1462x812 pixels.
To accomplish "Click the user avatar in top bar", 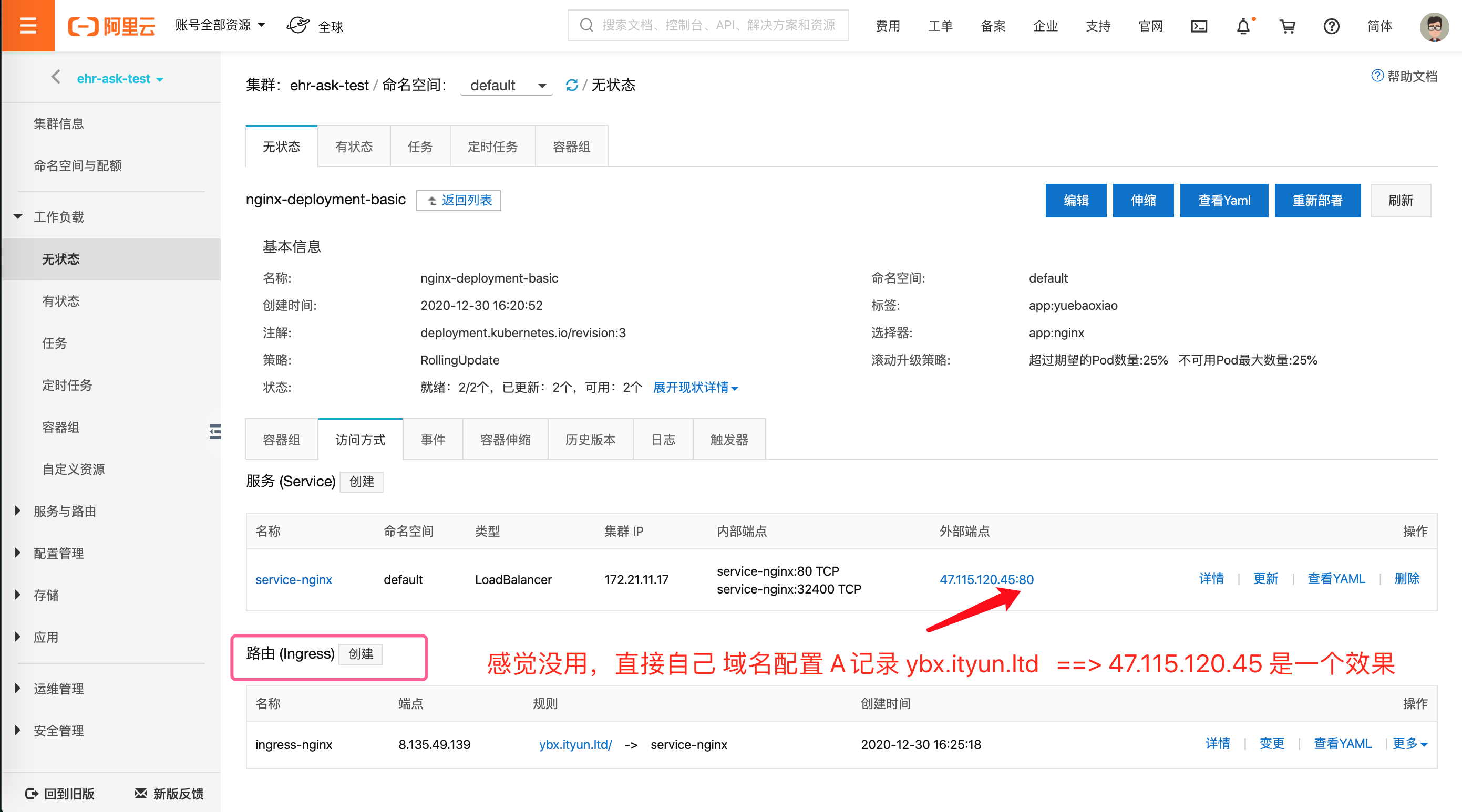I will 1434,26.
